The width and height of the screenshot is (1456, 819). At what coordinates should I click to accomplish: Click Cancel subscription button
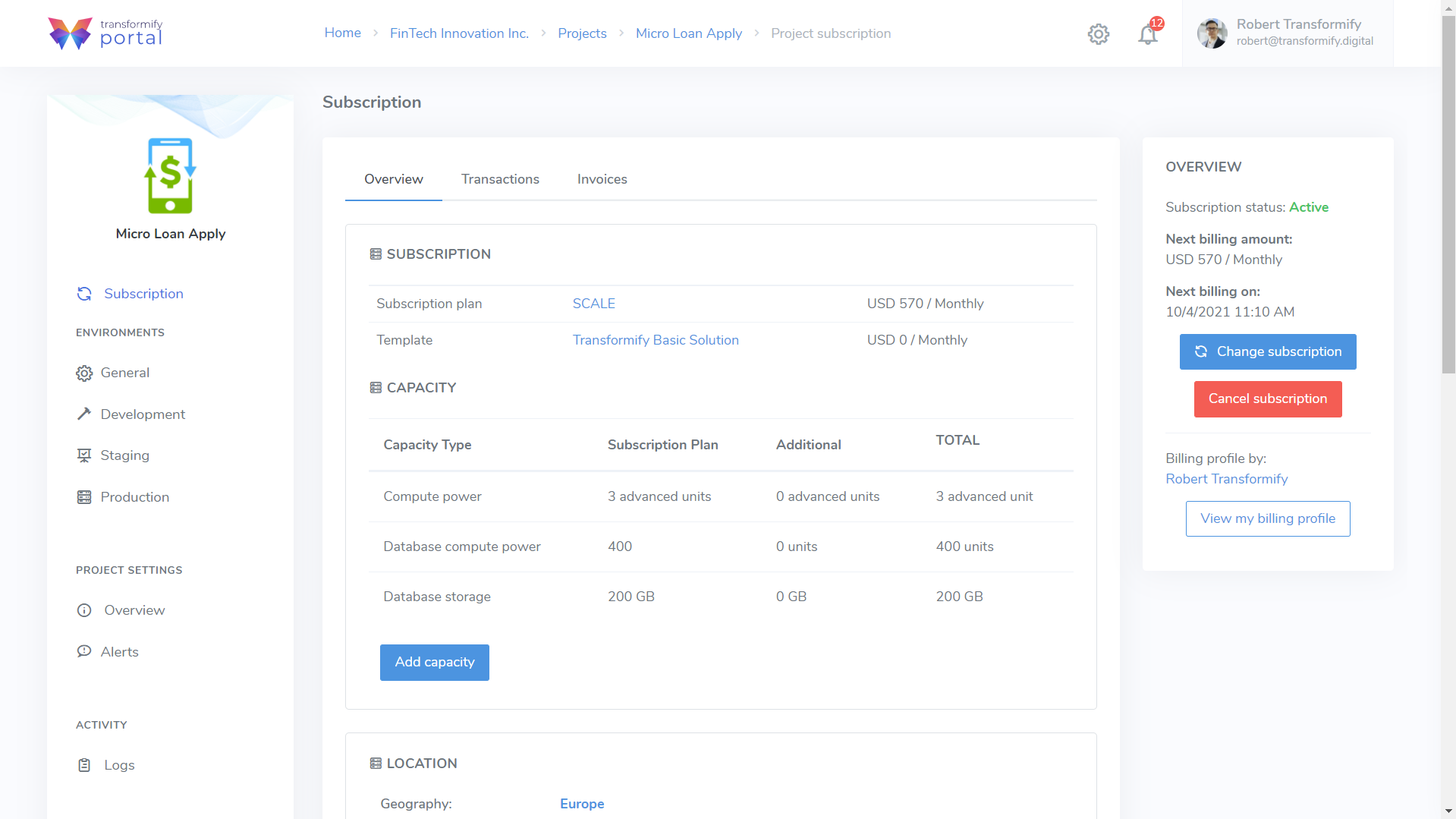(x=1267, y=399)
